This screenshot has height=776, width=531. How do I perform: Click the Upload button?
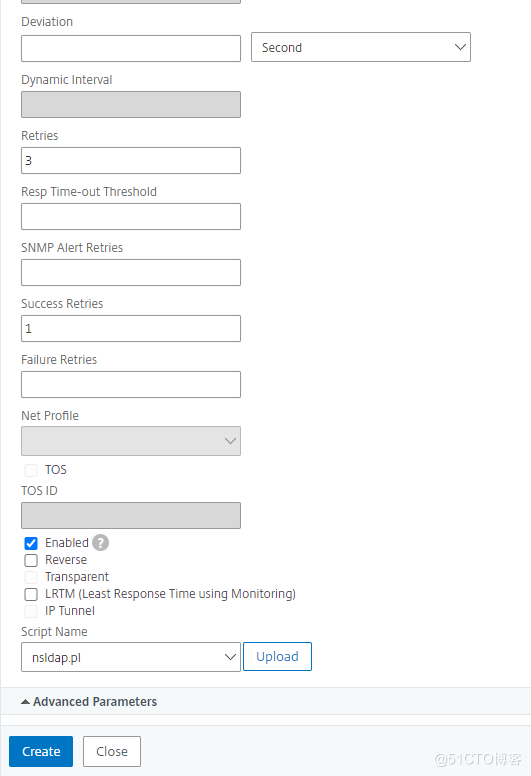[277, 657]
